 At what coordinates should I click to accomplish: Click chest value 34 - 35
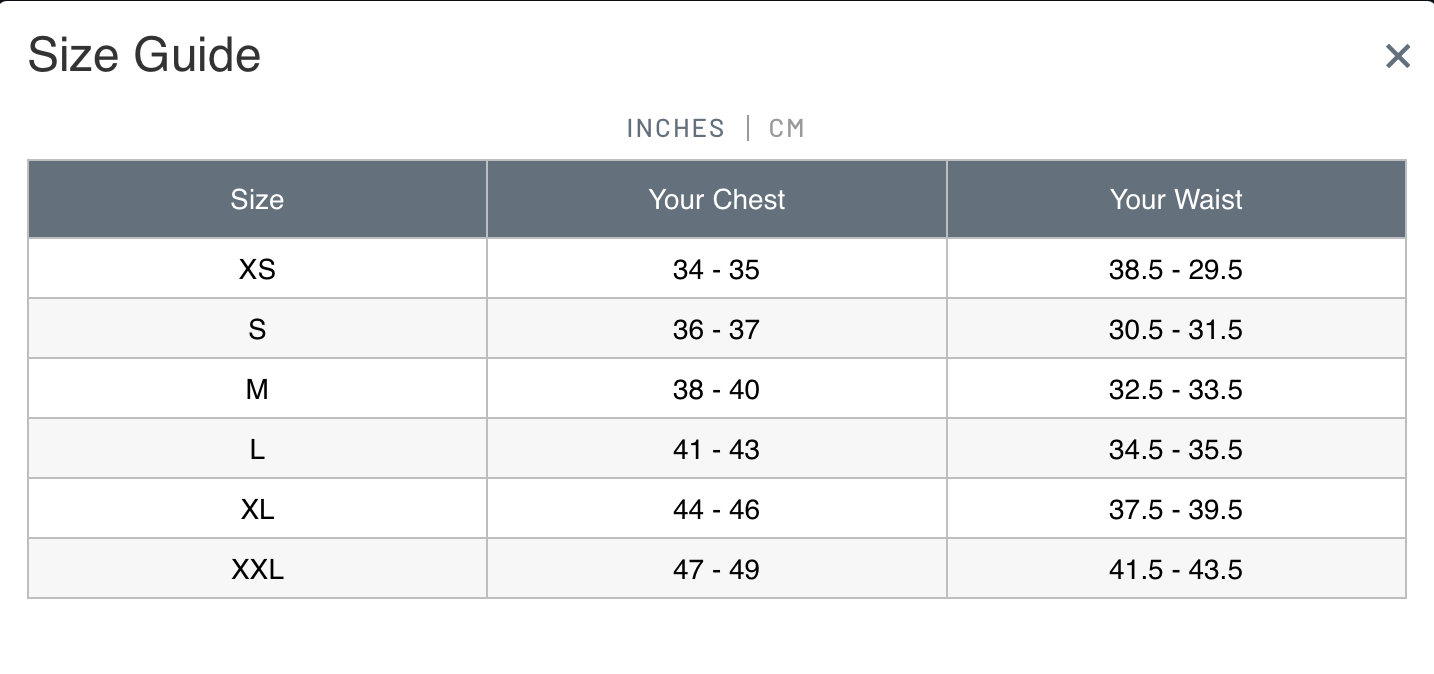click(716, 269)
